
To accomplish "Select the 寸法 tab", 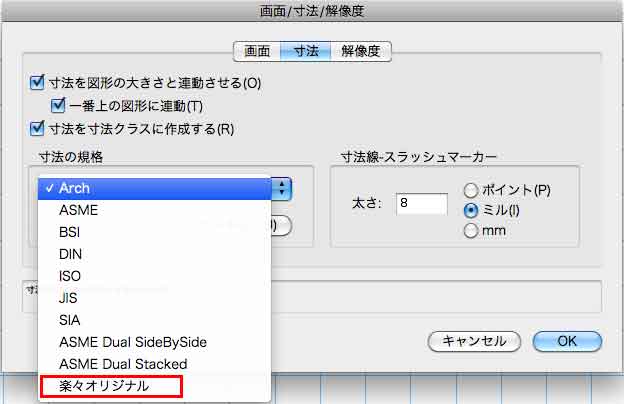I will (300, 51).
